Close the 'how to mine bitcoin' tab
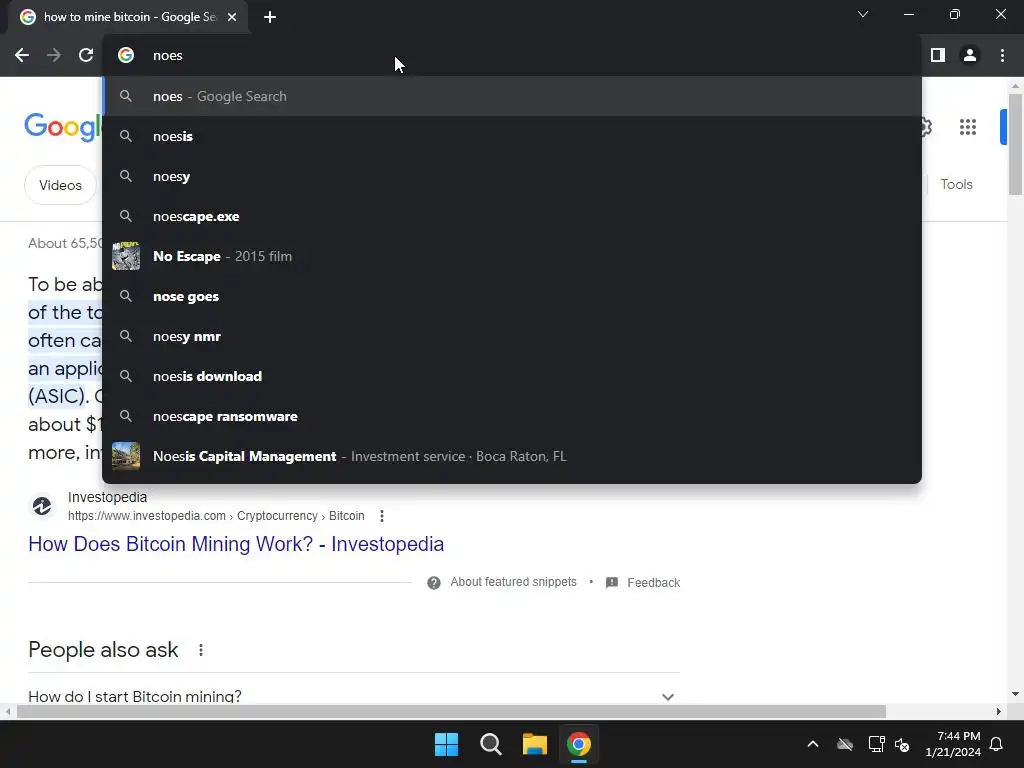The image size is (1024, 768). pos(232,17)
